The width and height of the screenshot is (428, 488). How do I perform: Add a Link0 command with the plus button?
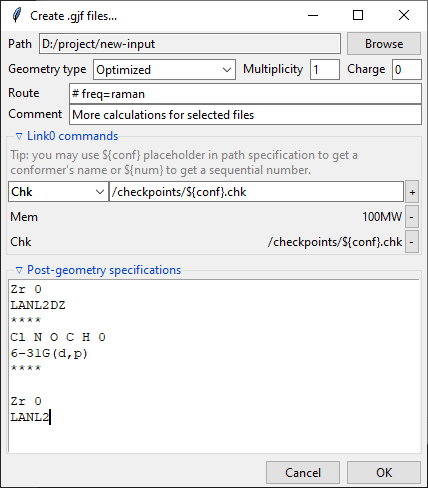tap(412, 192)
